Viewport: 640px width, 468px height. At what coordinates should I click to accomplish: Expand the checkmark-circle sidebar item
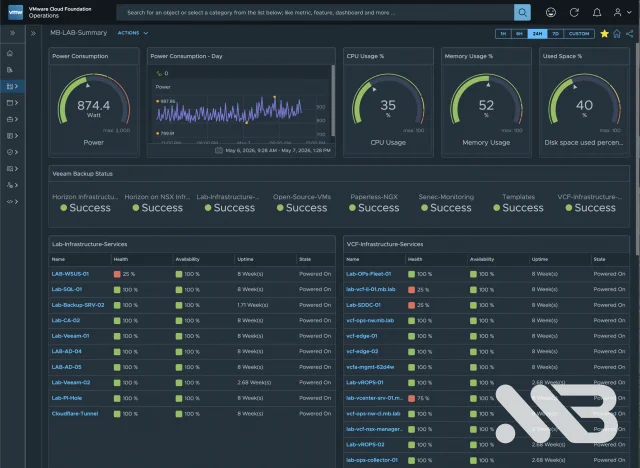(x=12, y=152)
